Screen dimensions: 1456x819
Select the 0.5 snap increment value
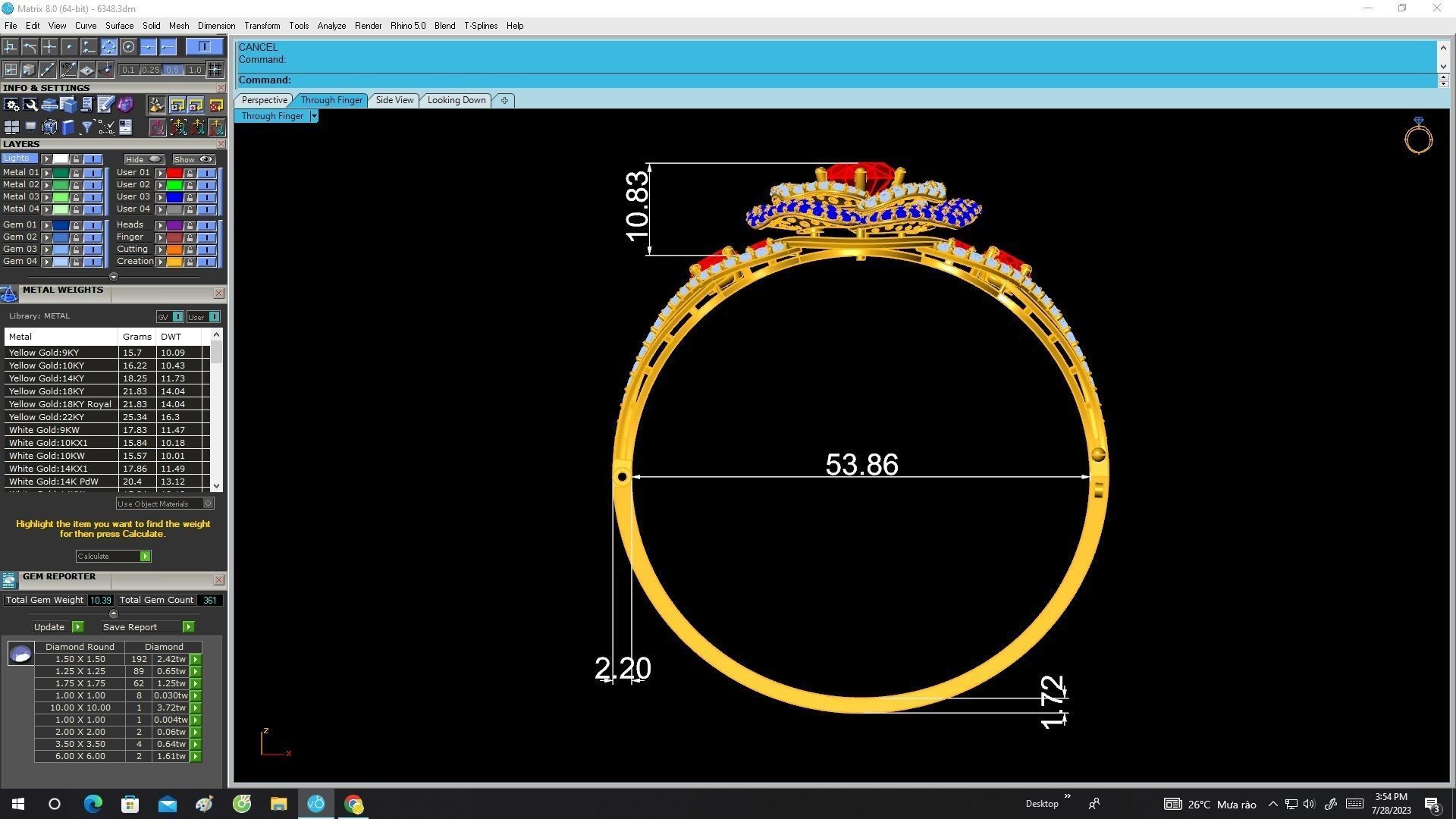point(173,70)
